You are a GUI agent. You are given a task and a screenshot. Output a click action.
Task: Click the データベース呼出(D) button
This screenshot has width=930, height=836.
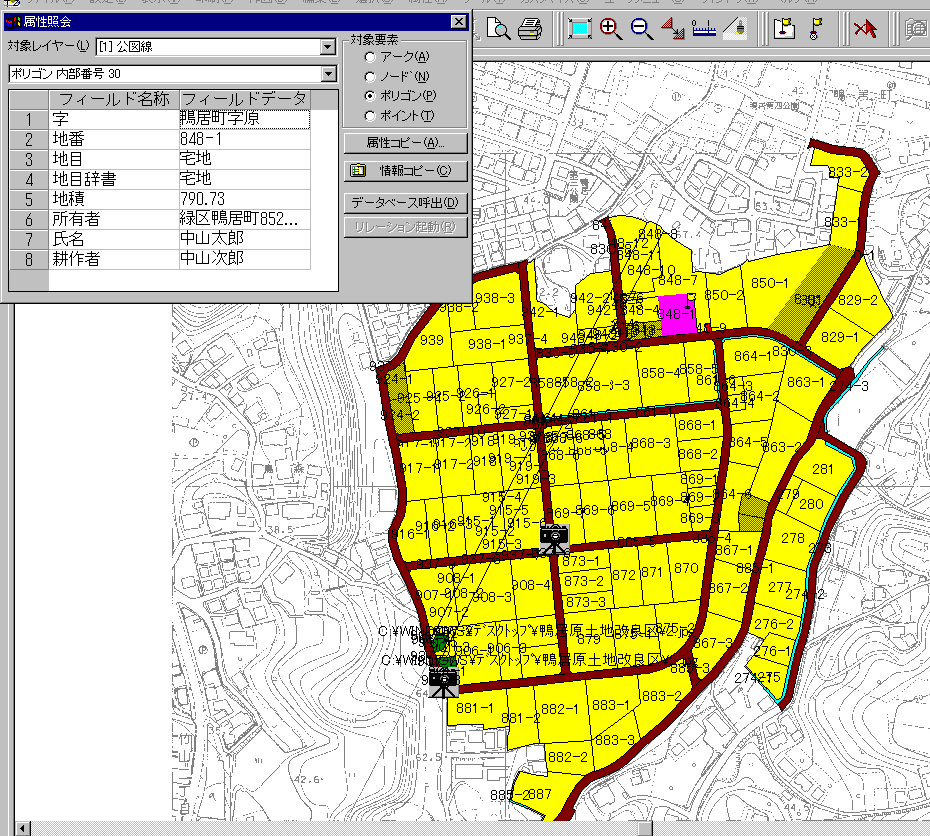coord(404,203)
